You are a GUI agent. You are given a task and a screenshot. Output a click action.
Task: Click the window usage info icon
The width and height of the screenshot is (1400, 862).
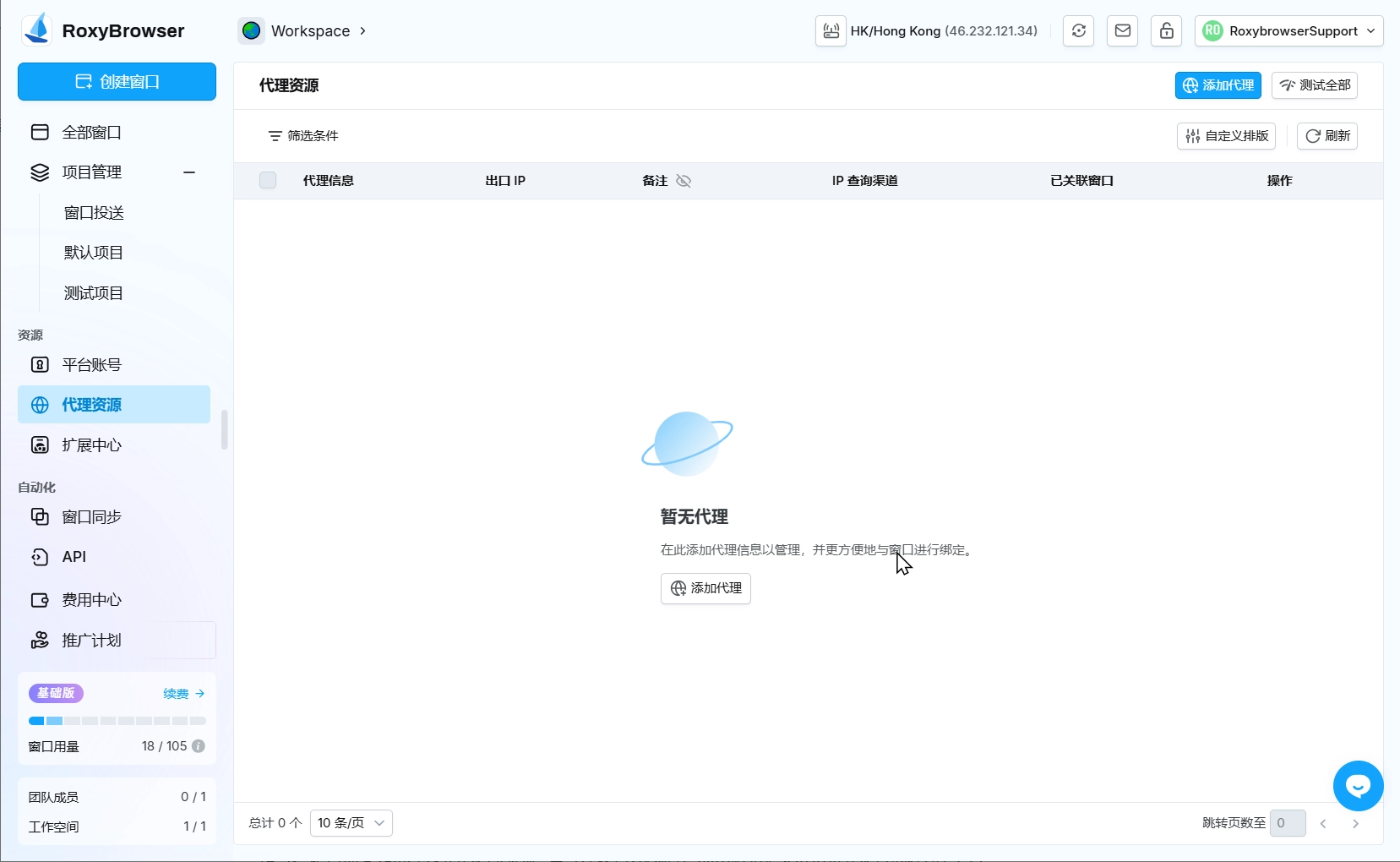199,746
